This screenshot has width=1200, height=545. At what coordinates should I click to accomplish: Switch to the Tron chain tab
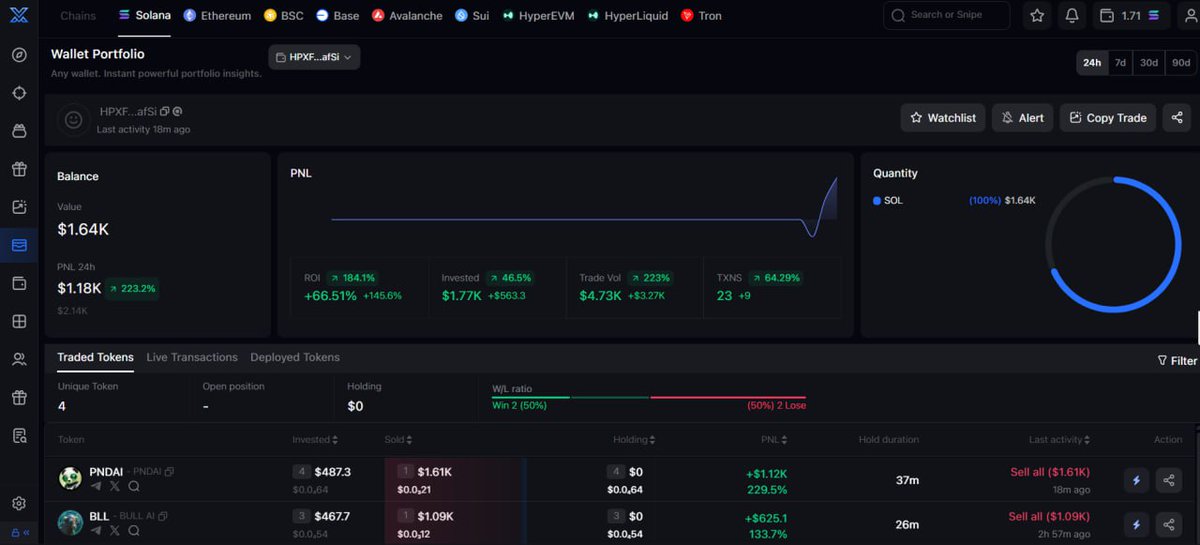tap(701, 16)
